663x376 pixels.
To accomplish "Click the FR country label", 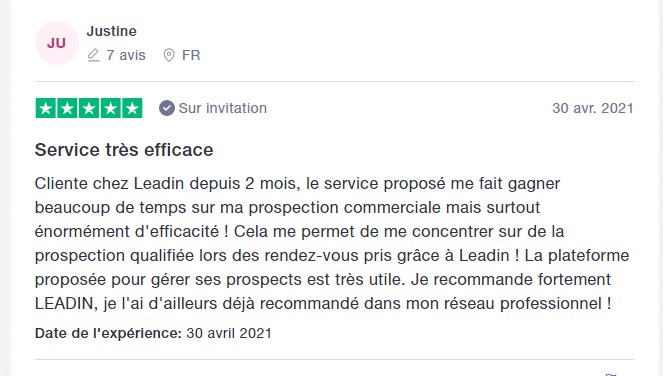I will coord(191,55).
